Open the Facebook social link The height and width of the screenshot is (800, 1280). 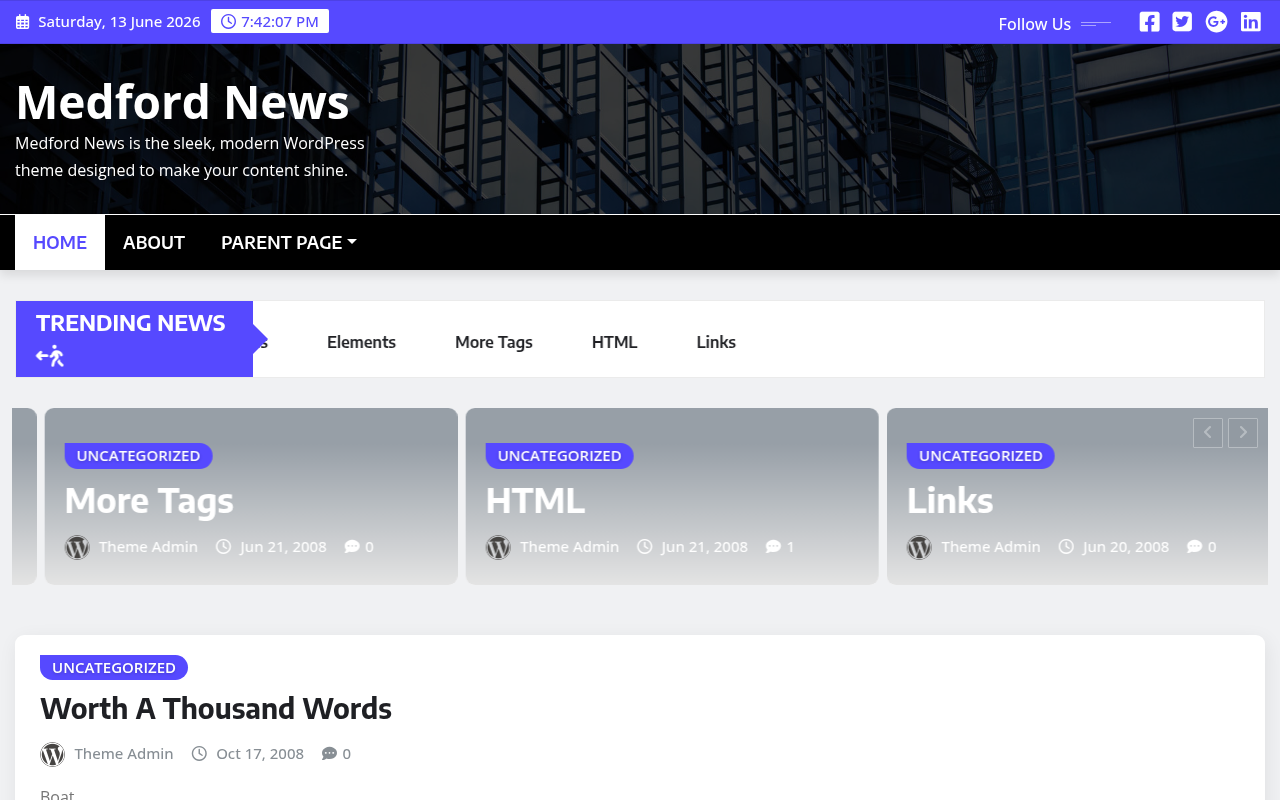1150,22
